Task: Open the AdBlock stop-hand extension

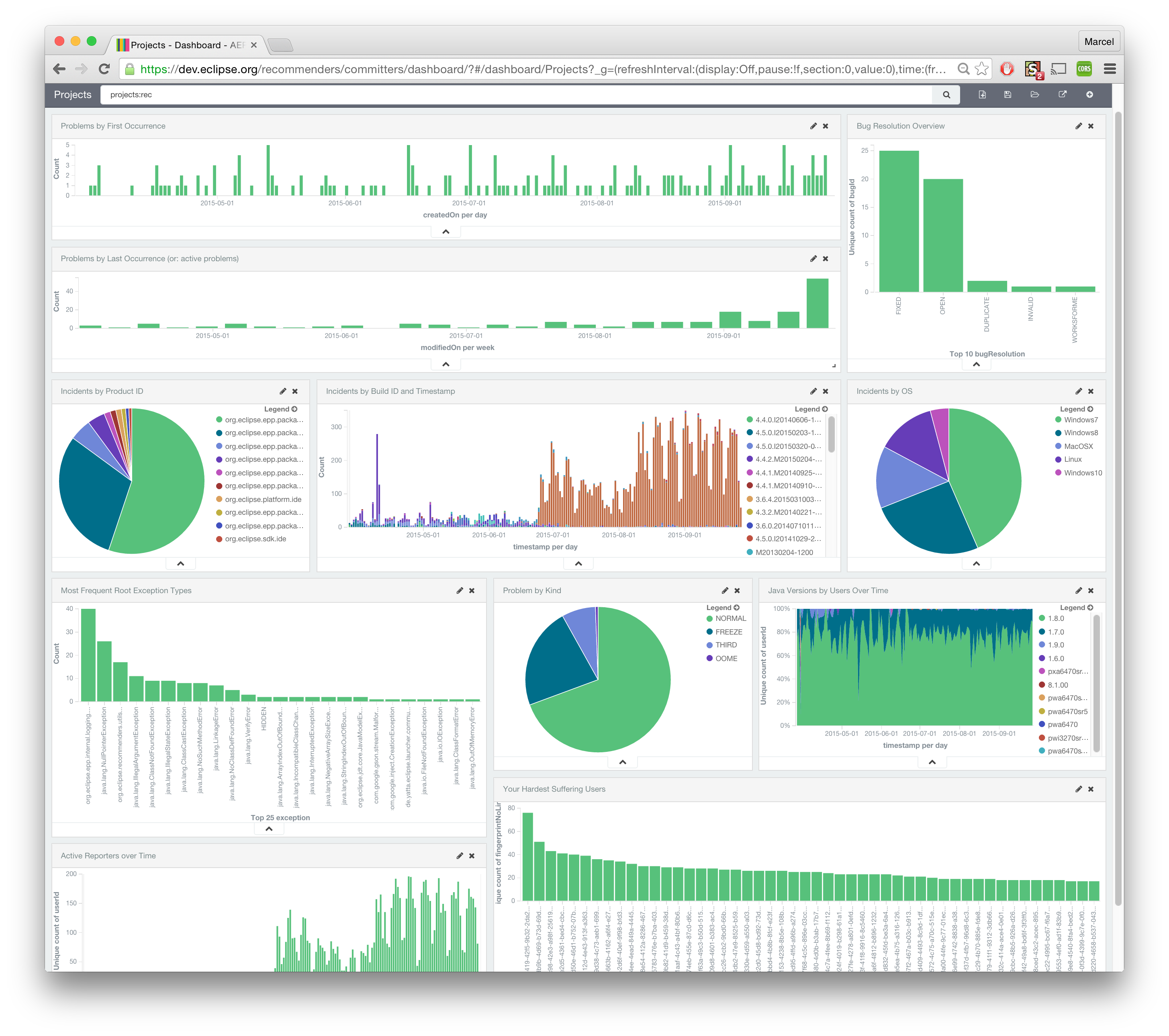Action: [x=1007, y=69]
